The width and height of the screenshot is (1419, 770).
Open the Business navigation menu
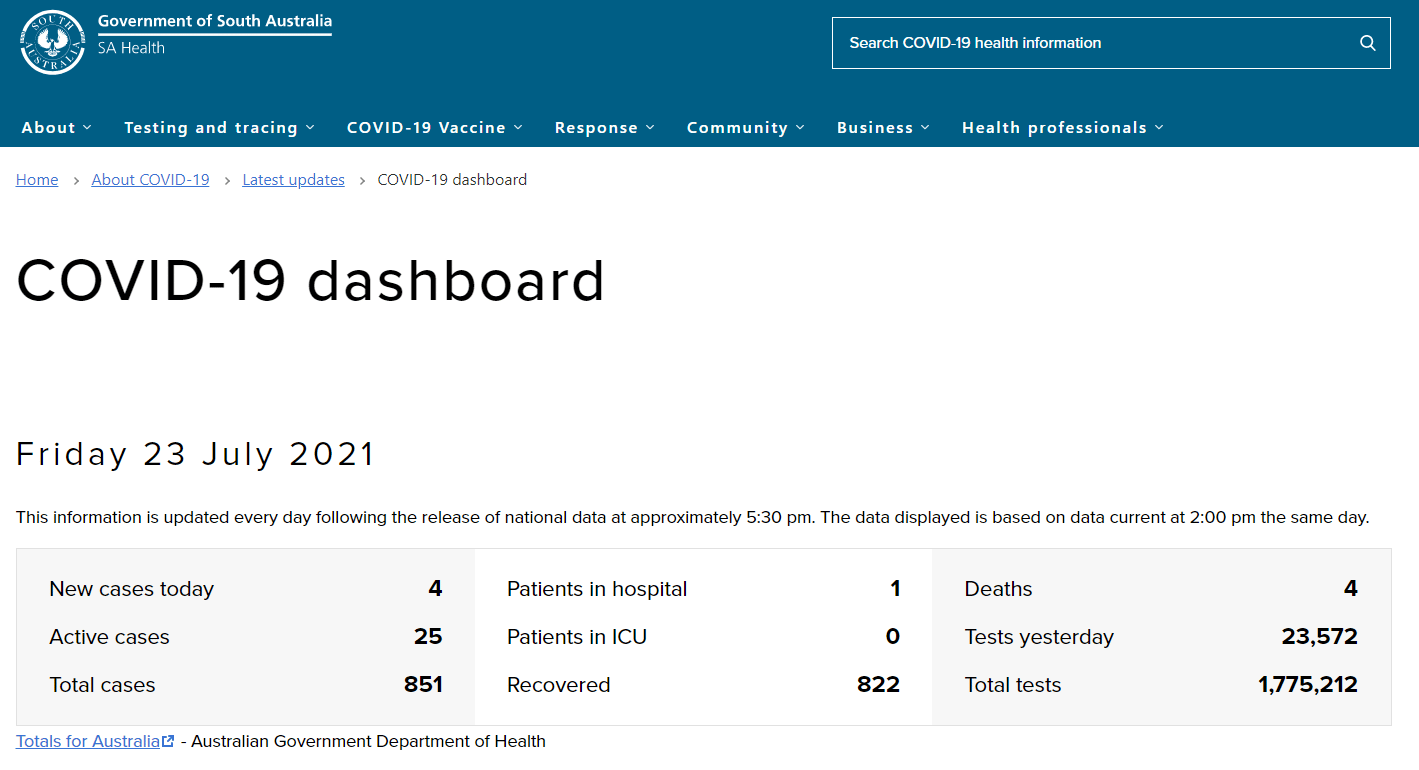874,128
